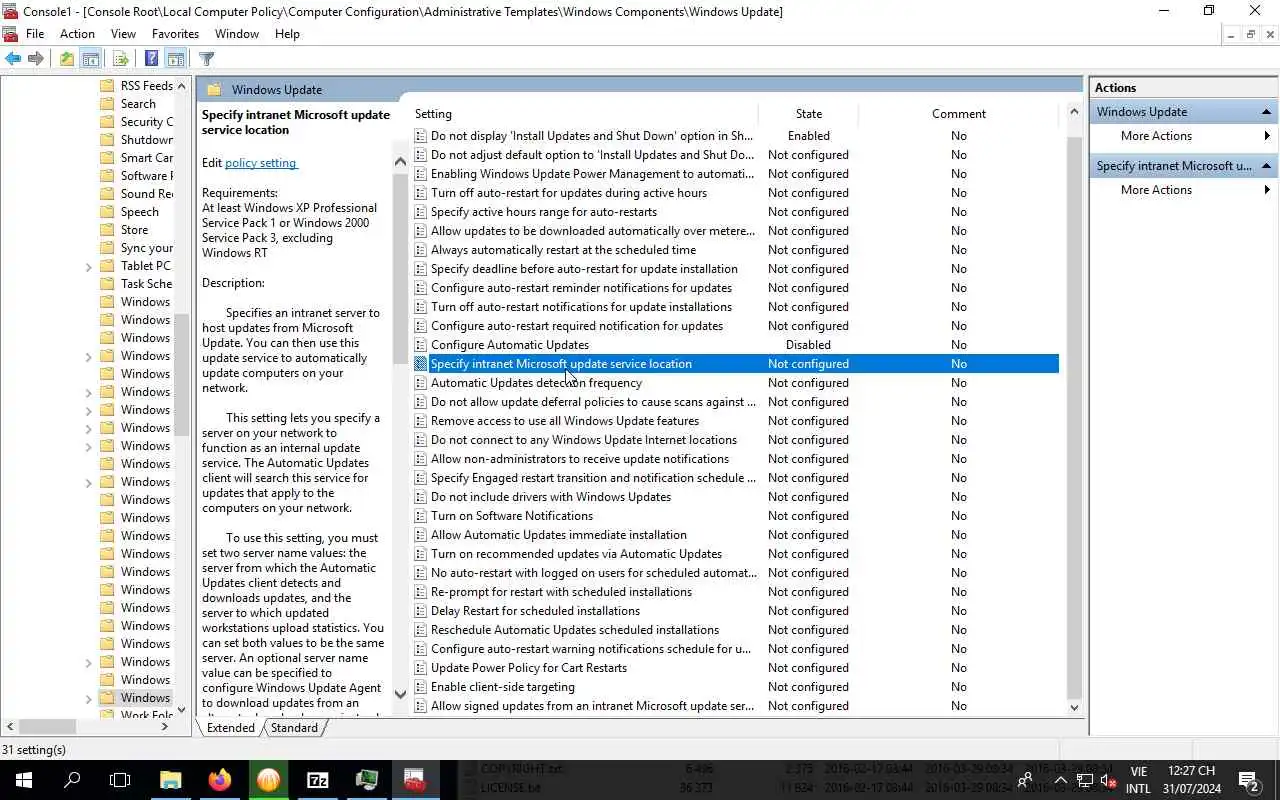Open the View menu

click(x=123, y=33)
